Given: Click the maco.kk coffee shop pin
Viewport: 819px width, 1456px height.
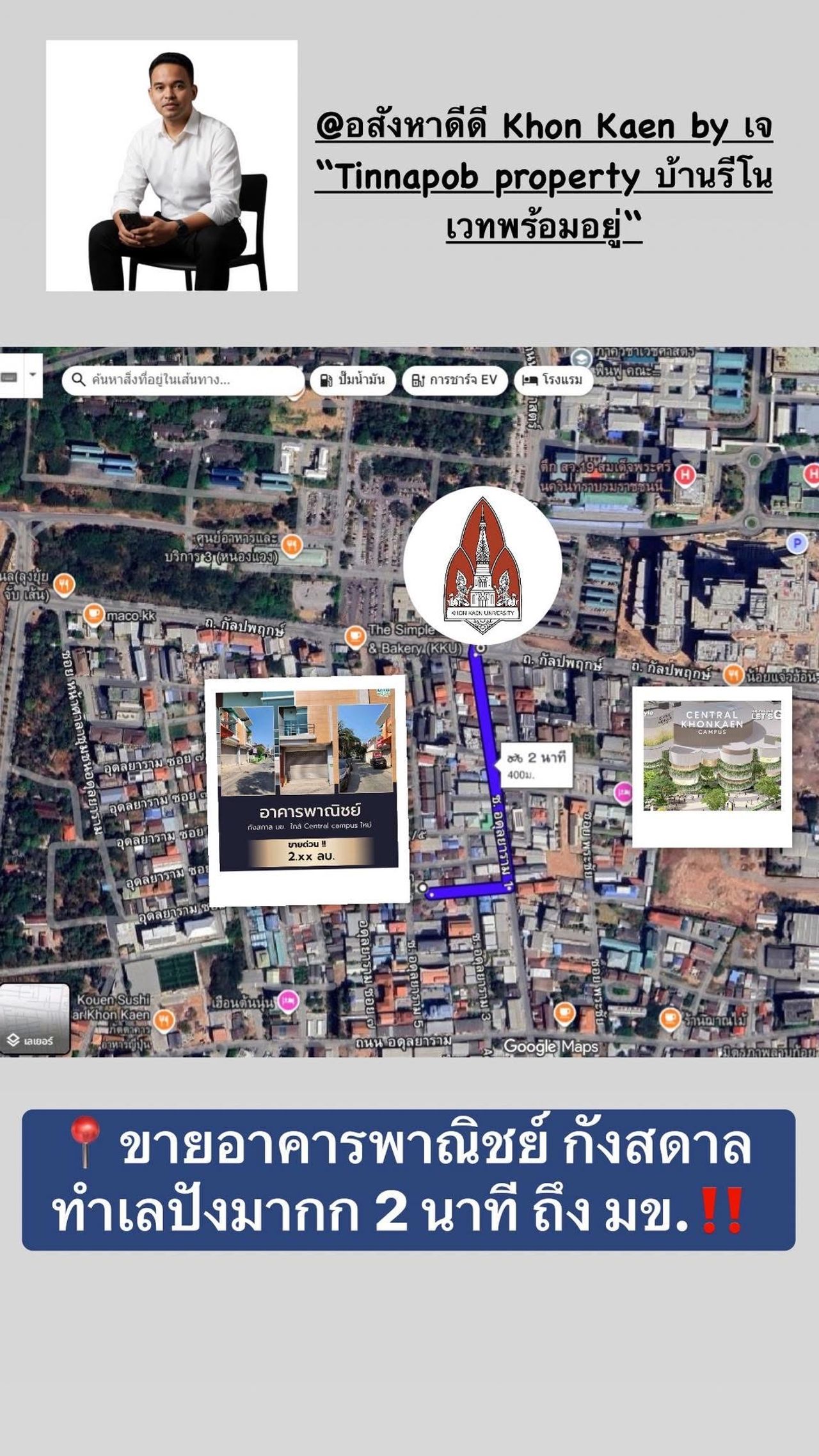Looking at the screenshot, I should coord(94,614).
